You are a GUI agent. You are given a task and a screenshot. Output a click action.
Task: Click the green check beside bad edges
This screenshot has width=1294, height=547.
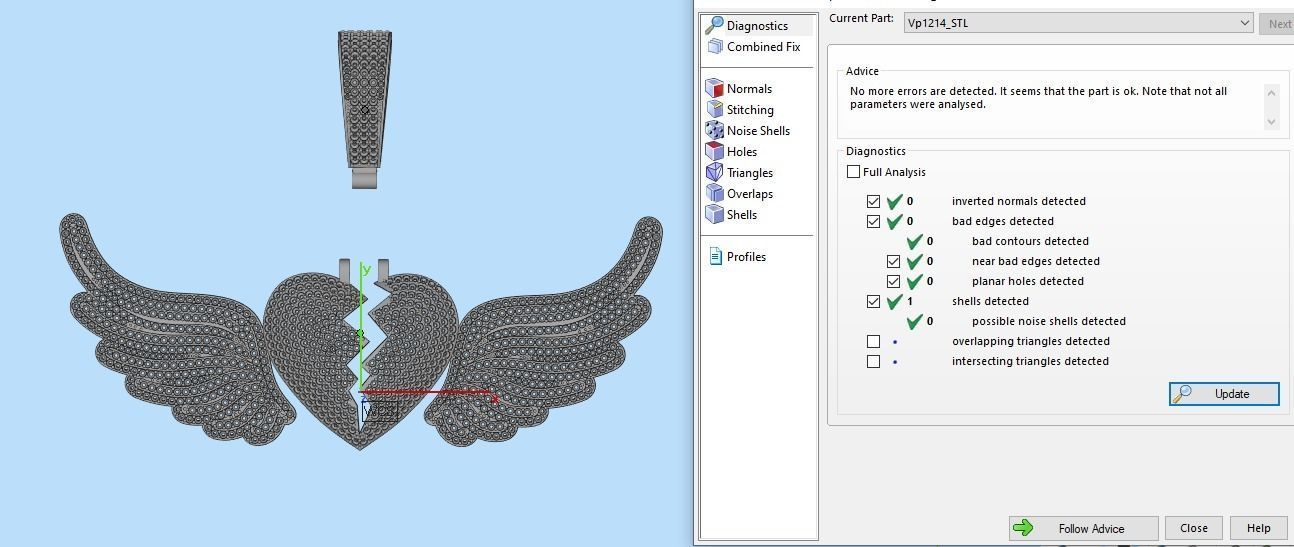[894, 221]
